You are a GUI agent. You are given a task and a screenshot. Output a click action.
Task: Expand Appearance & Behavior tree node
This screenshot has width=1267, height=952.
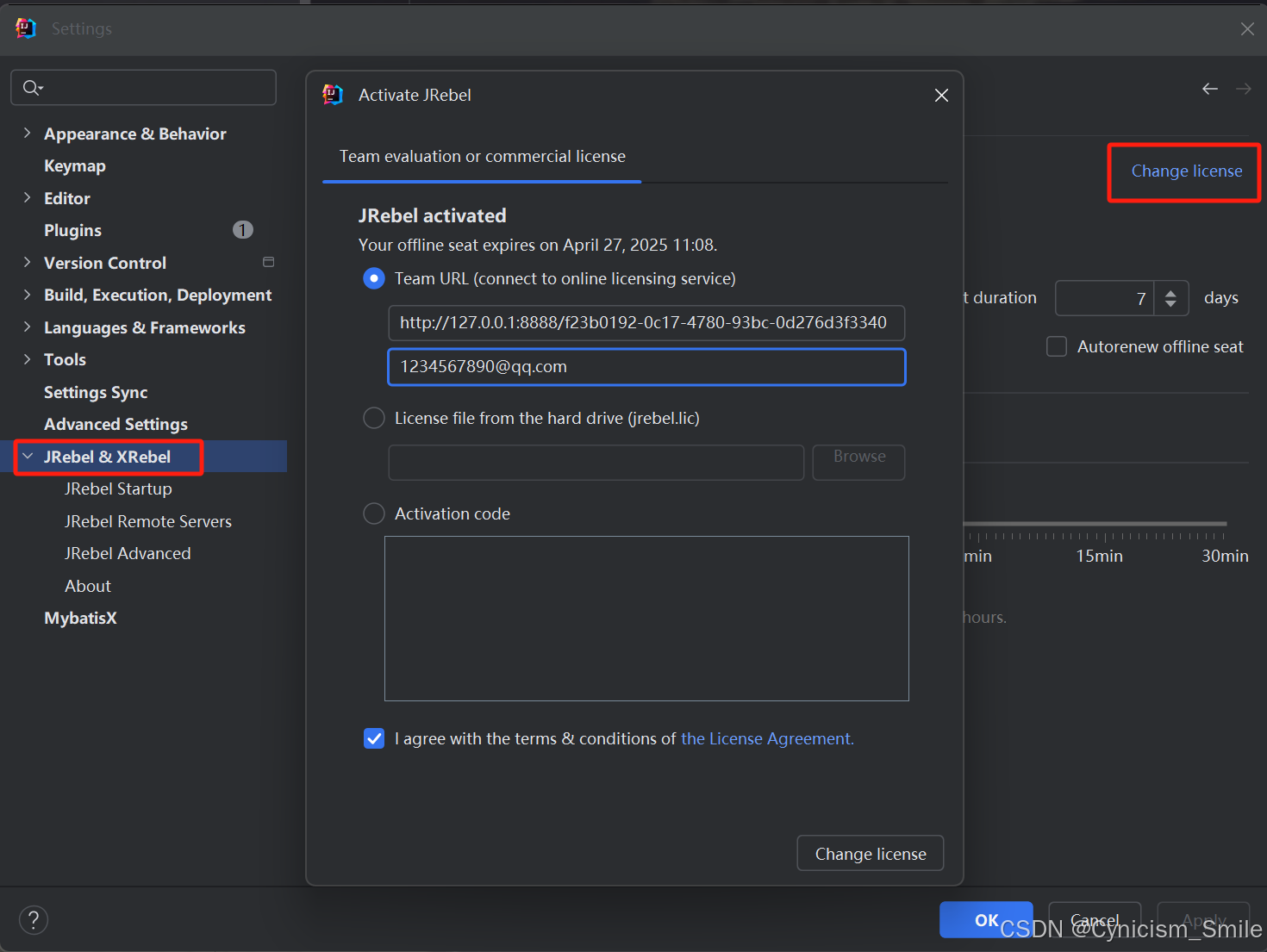(27, 133)
